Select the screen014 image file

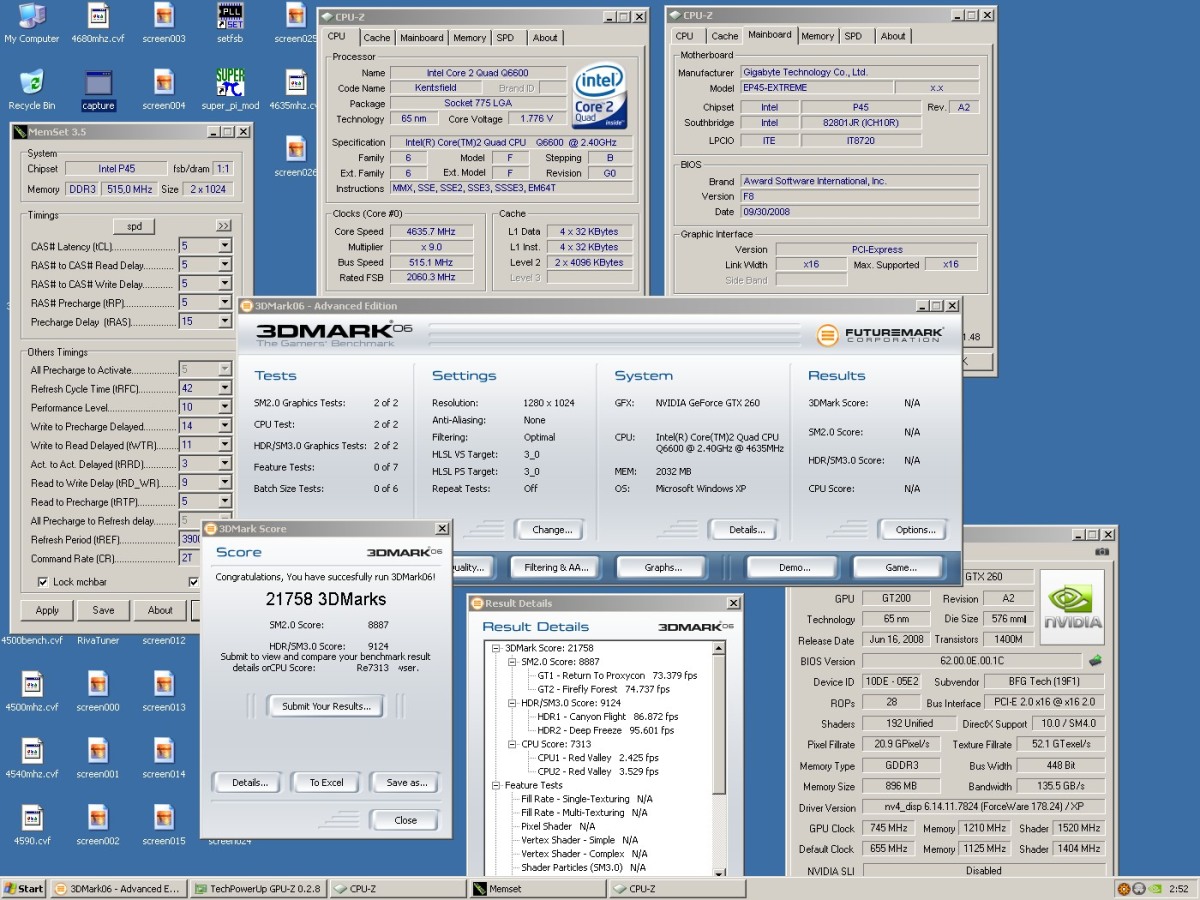pos(164,758)
